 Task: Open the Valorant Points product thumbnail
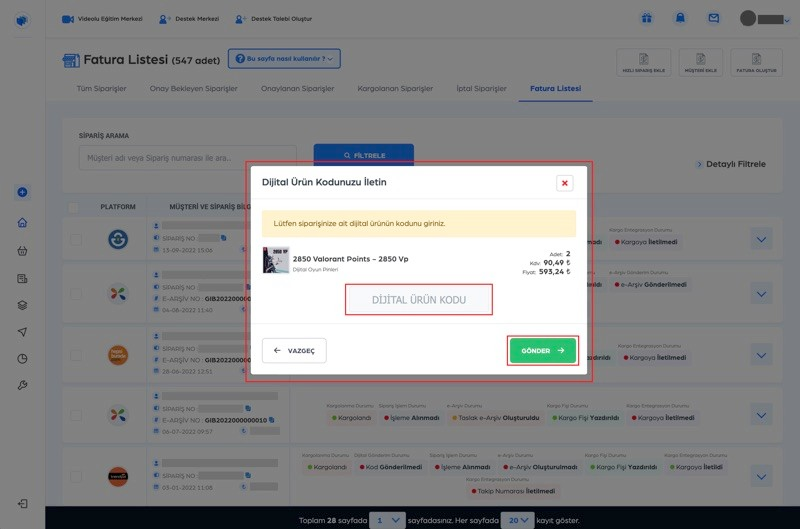coord(276,260)
